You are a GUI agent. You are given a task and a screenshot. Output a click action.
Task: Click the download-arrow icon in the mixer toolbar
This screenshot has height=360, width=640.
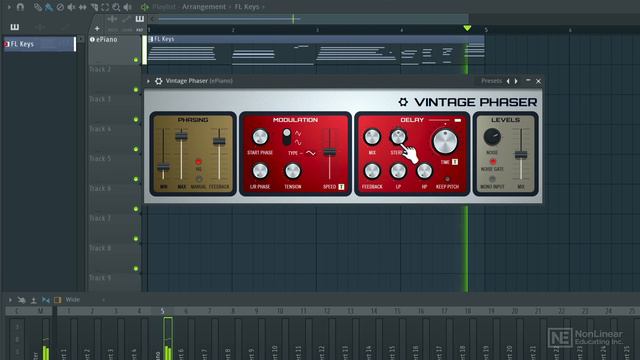(x=34, y=300)
